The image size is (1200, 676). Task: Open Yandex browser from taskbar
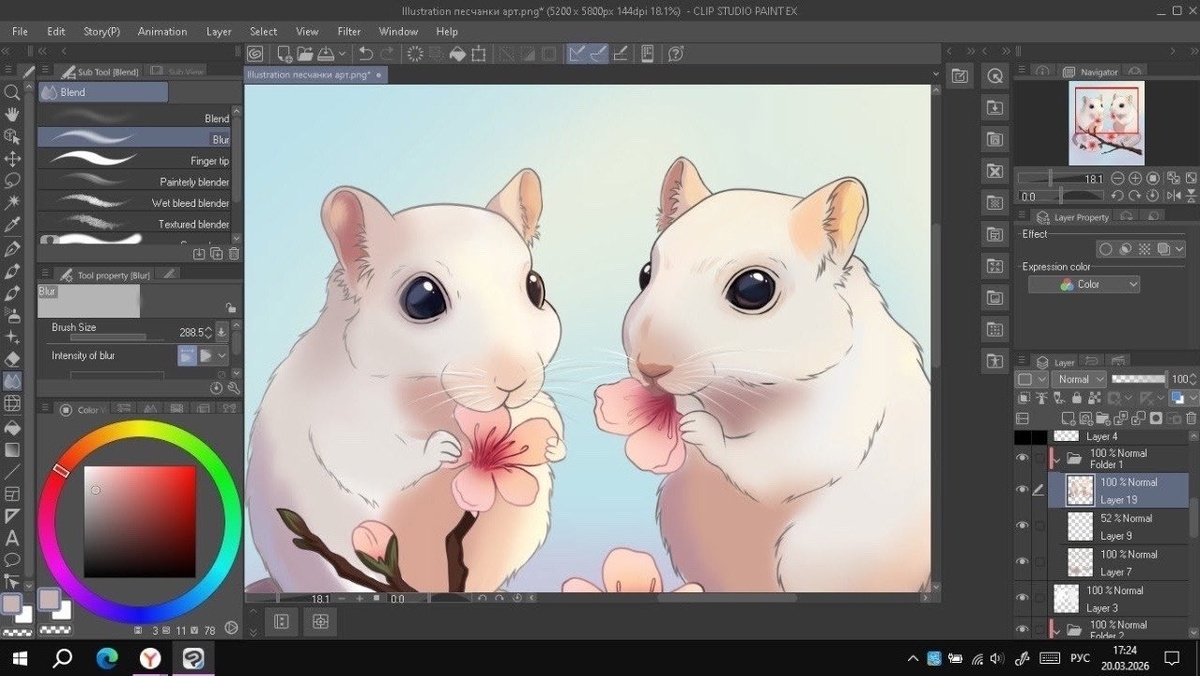[x=150, y=657]
